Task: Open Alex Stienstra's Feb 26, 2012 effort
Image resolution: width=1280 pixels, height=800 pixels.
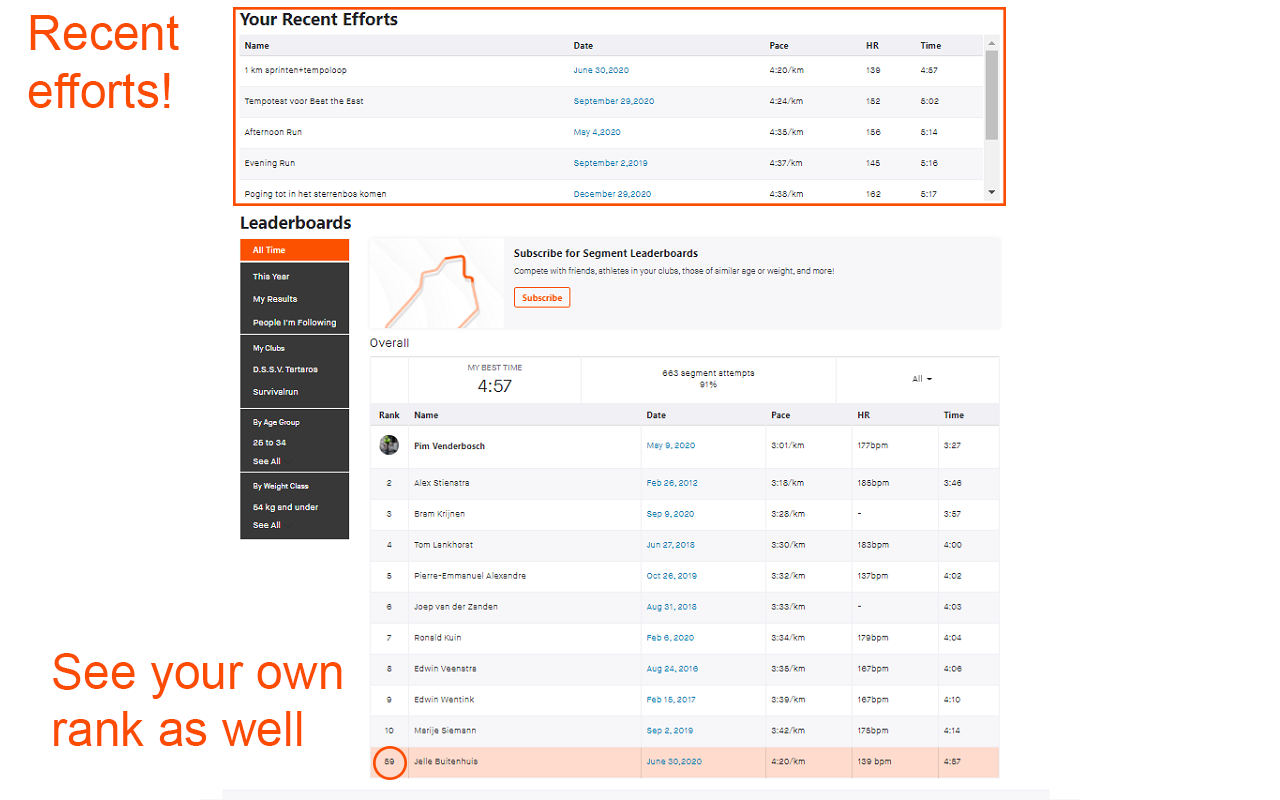Action: point(672,483)
